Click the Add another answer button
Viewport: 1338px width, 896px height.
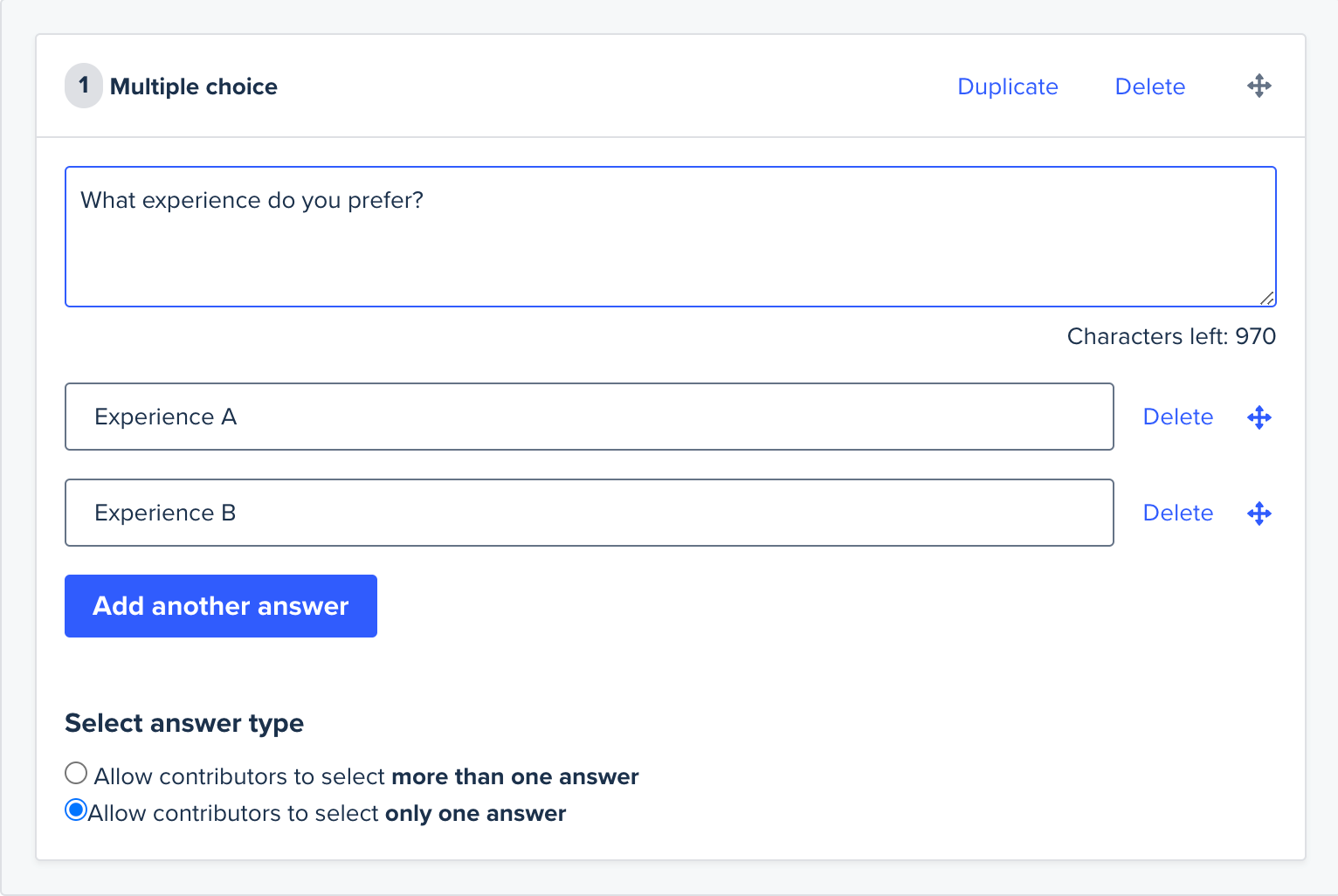click(x=221, y=606)
